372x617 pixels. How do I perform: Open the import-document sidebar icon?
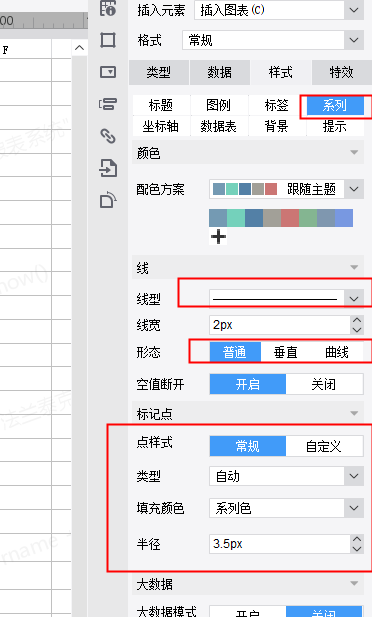(x=108, y=168)
